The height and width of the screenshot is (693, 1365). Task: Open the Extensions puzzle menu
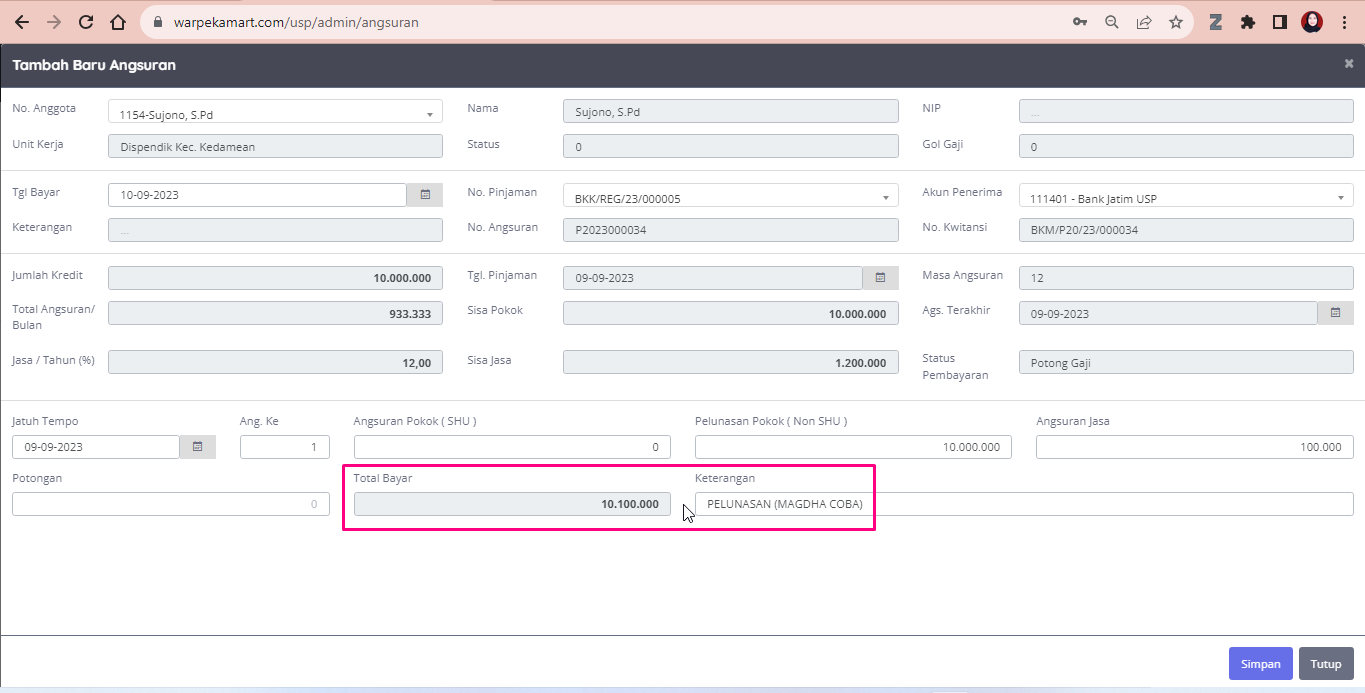tap(1248, 22)
